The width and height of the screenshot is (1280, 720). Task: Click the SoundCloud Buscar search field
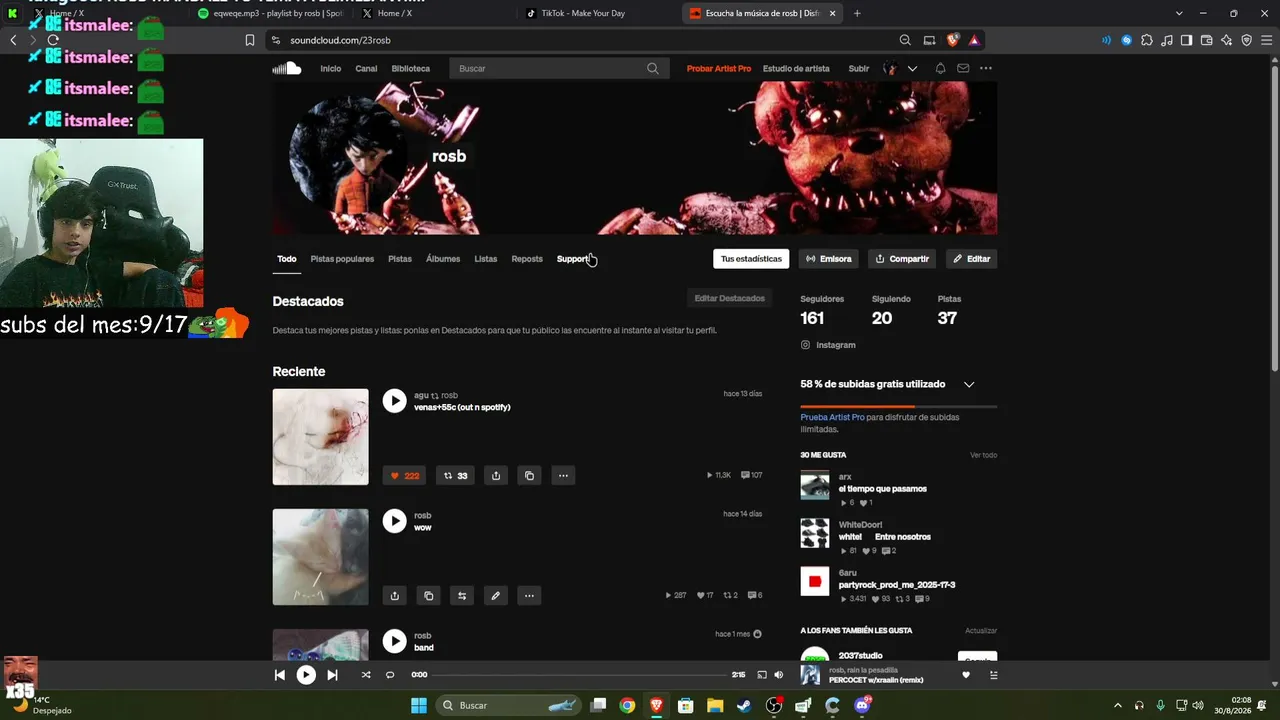click(557, 68)
